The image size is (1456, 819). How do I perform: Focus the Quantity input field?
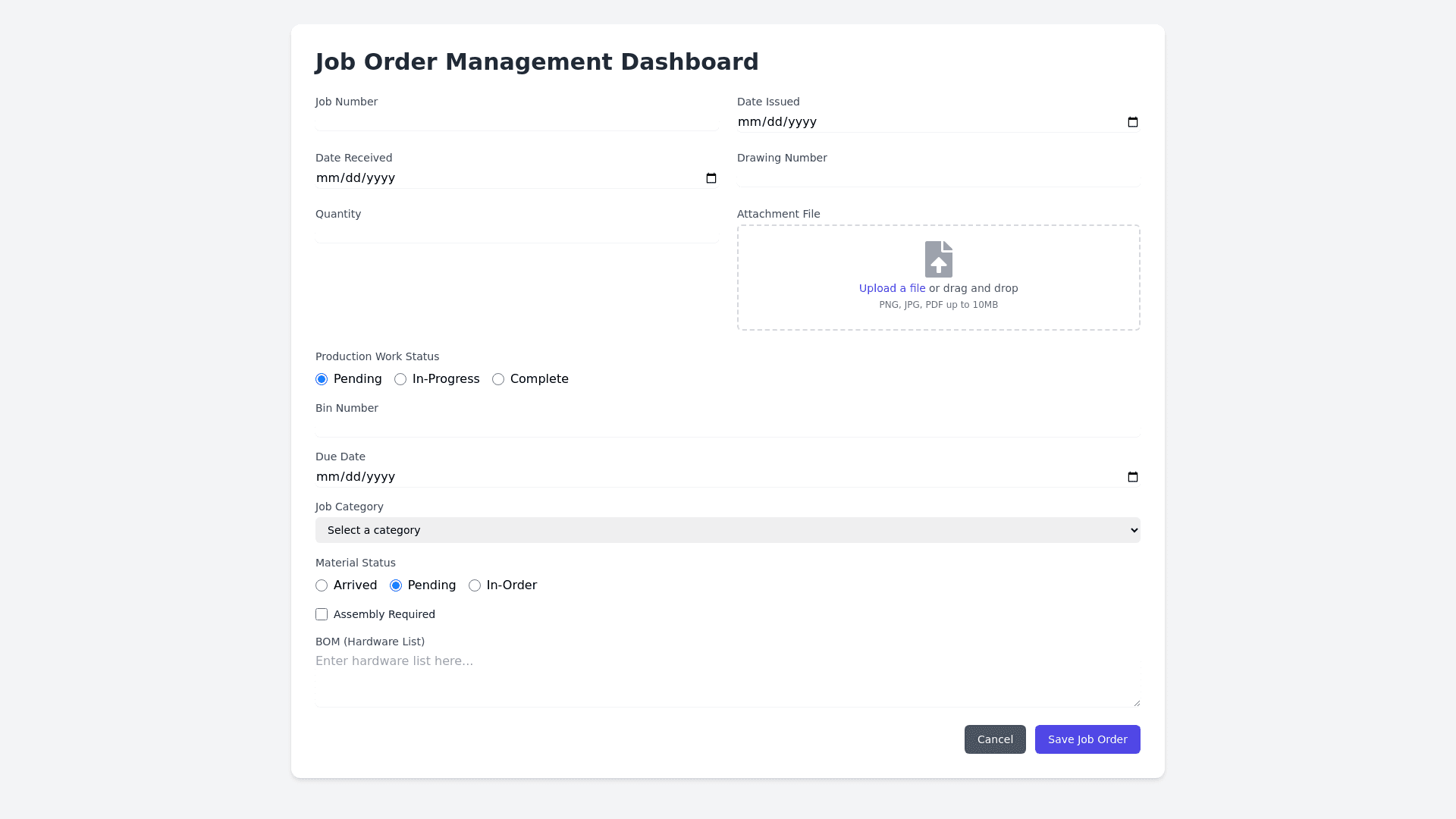tap(516, 233)
